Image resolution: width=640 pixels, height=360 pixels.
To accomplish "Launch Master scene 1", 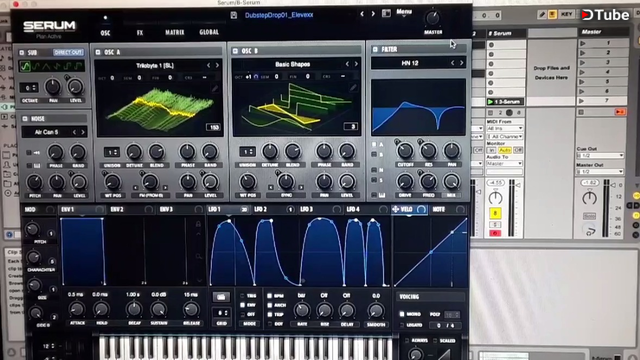I will tap(582, 43).
